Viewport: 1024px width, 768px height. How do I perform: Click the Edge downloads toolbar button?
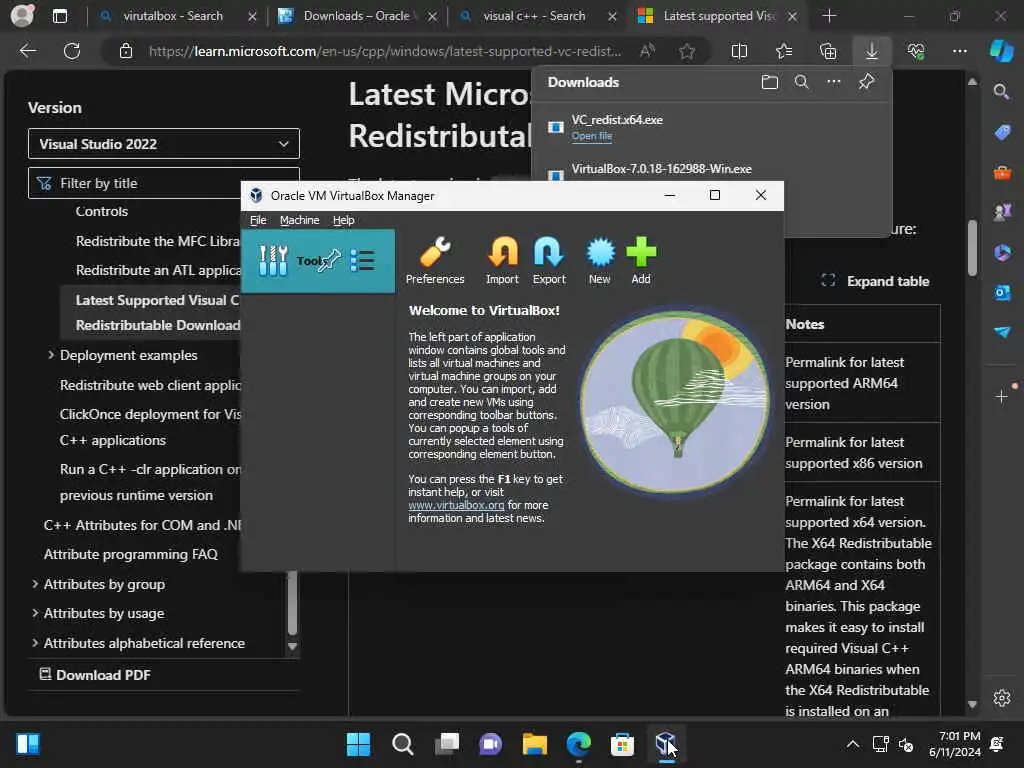(872, 51)
